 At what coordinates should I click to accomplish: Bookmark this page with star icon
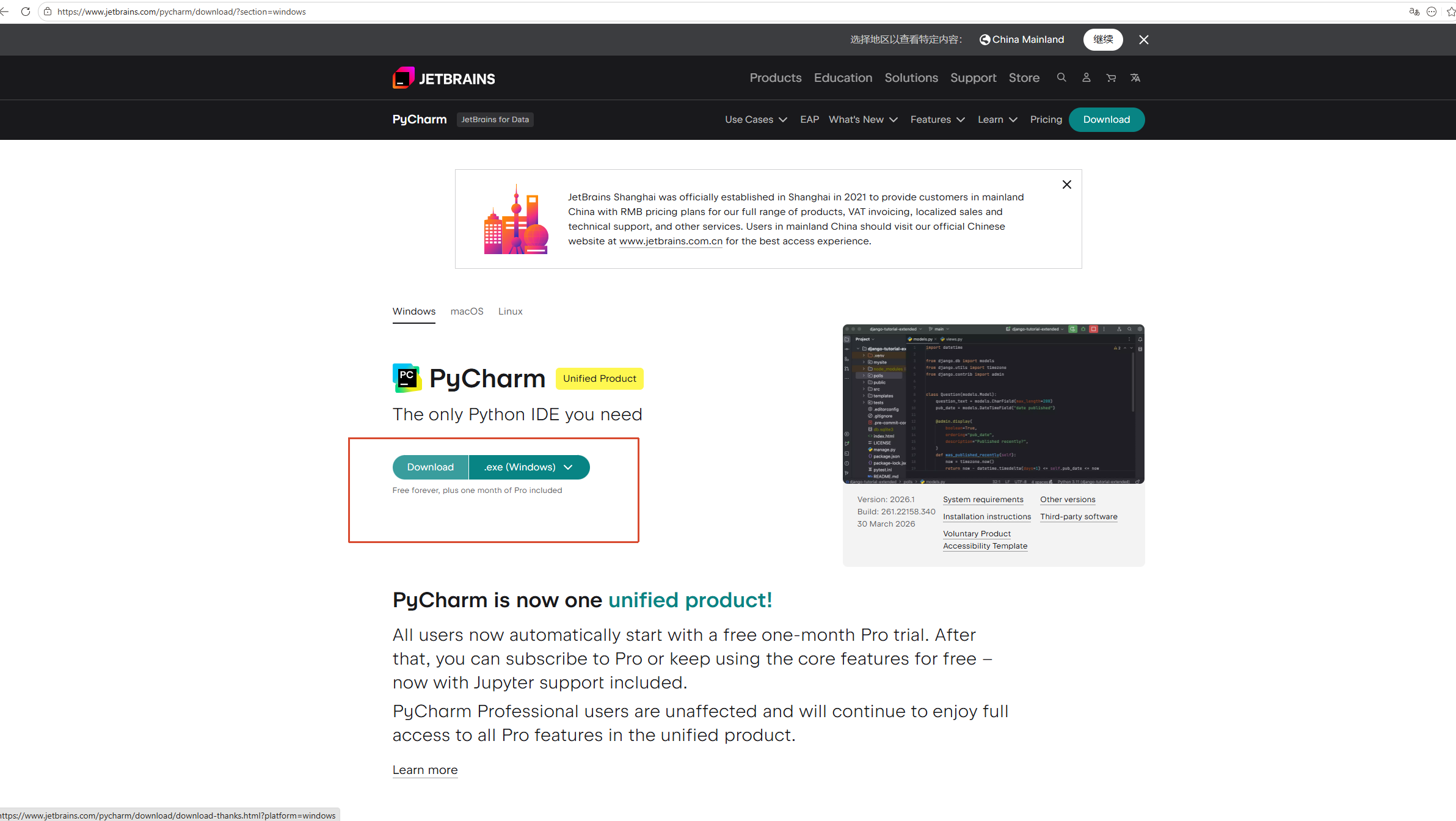tap(1451, 12)
